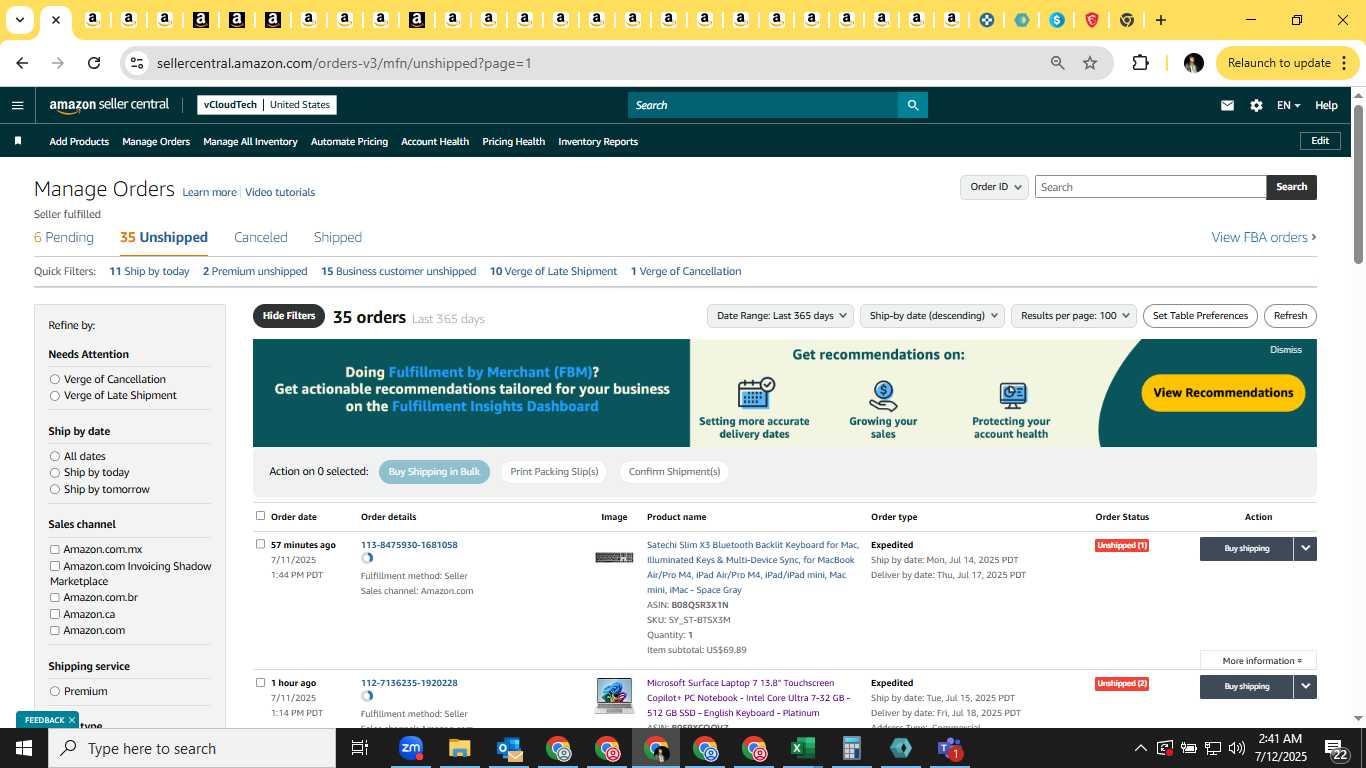Switch to the Shipped orders tab
This screenshot has height=768, width=1366.
pyautogui.click(x=338, y=237)
